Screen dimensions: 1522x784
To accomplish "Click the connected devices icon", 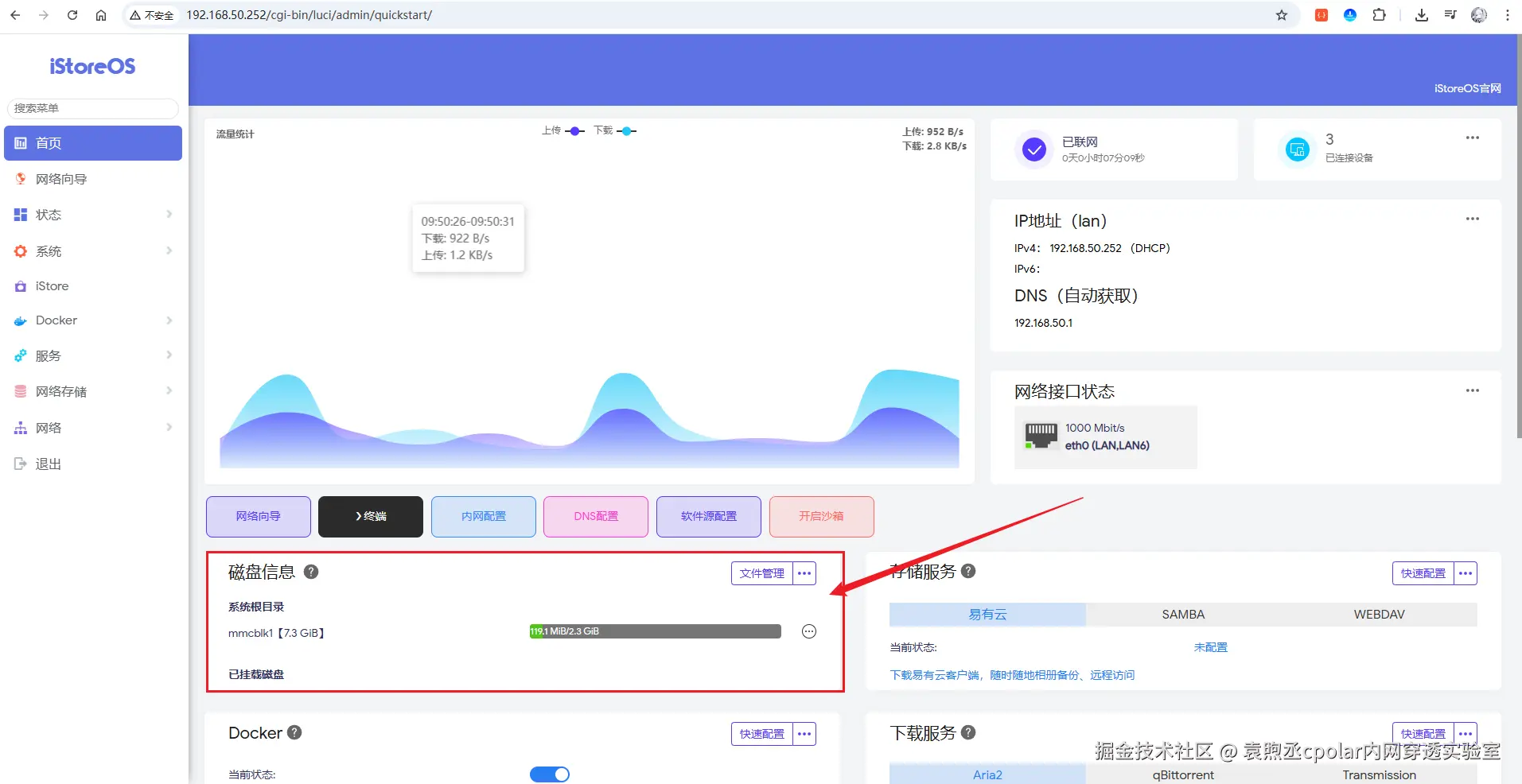I will pyautogui.click(x=1297, y=149).
